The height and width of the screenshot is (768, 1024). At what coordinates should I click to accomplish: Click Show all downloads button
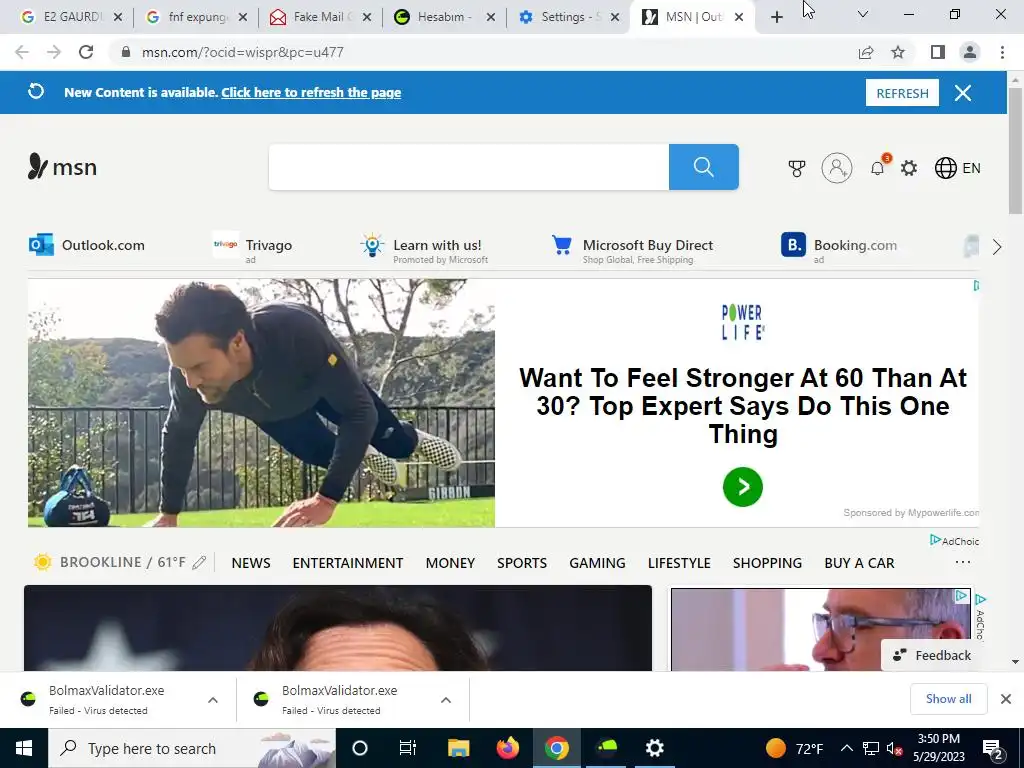(948, 699)
